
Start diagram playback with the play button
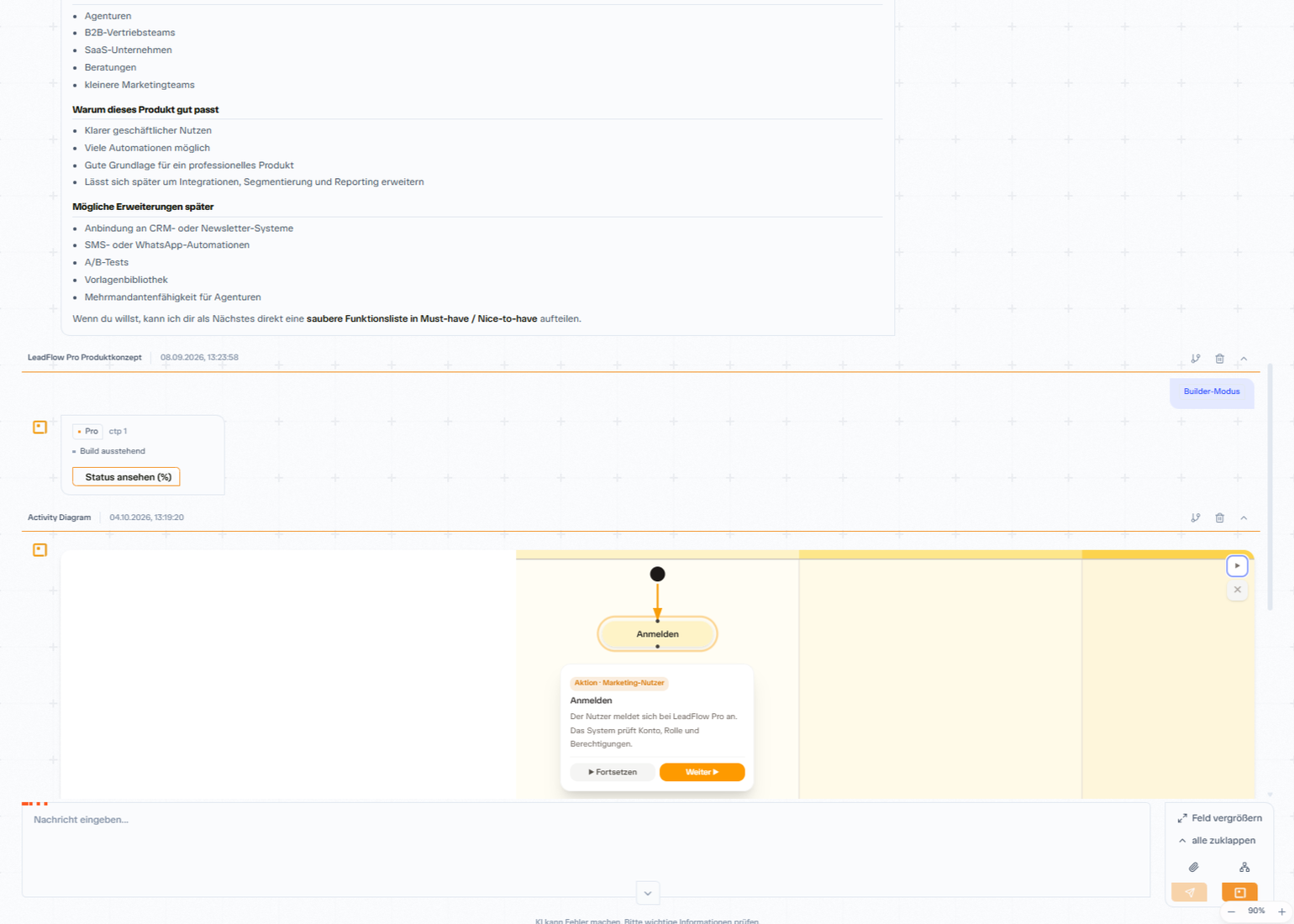[1237, 565]
